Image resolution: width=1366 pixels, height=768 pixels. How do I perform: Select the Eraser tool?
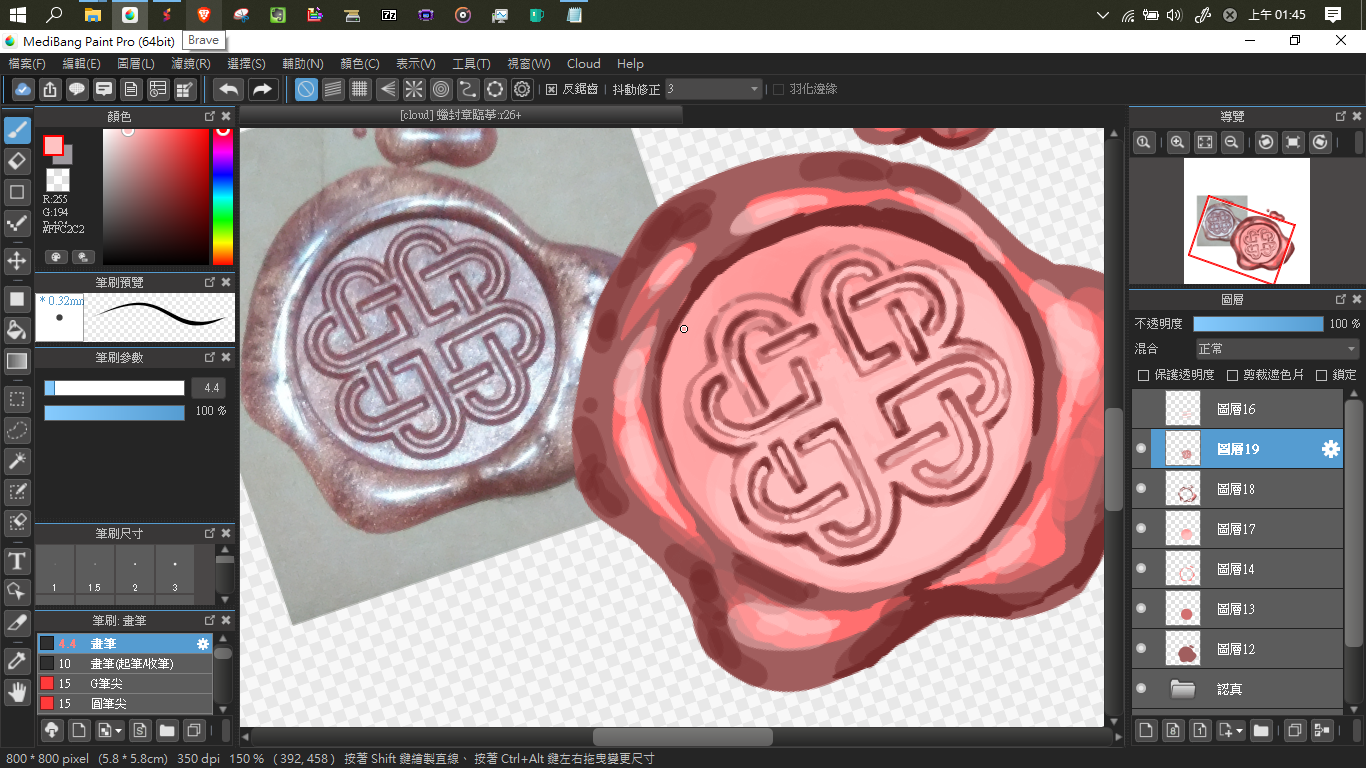point(17,161)
